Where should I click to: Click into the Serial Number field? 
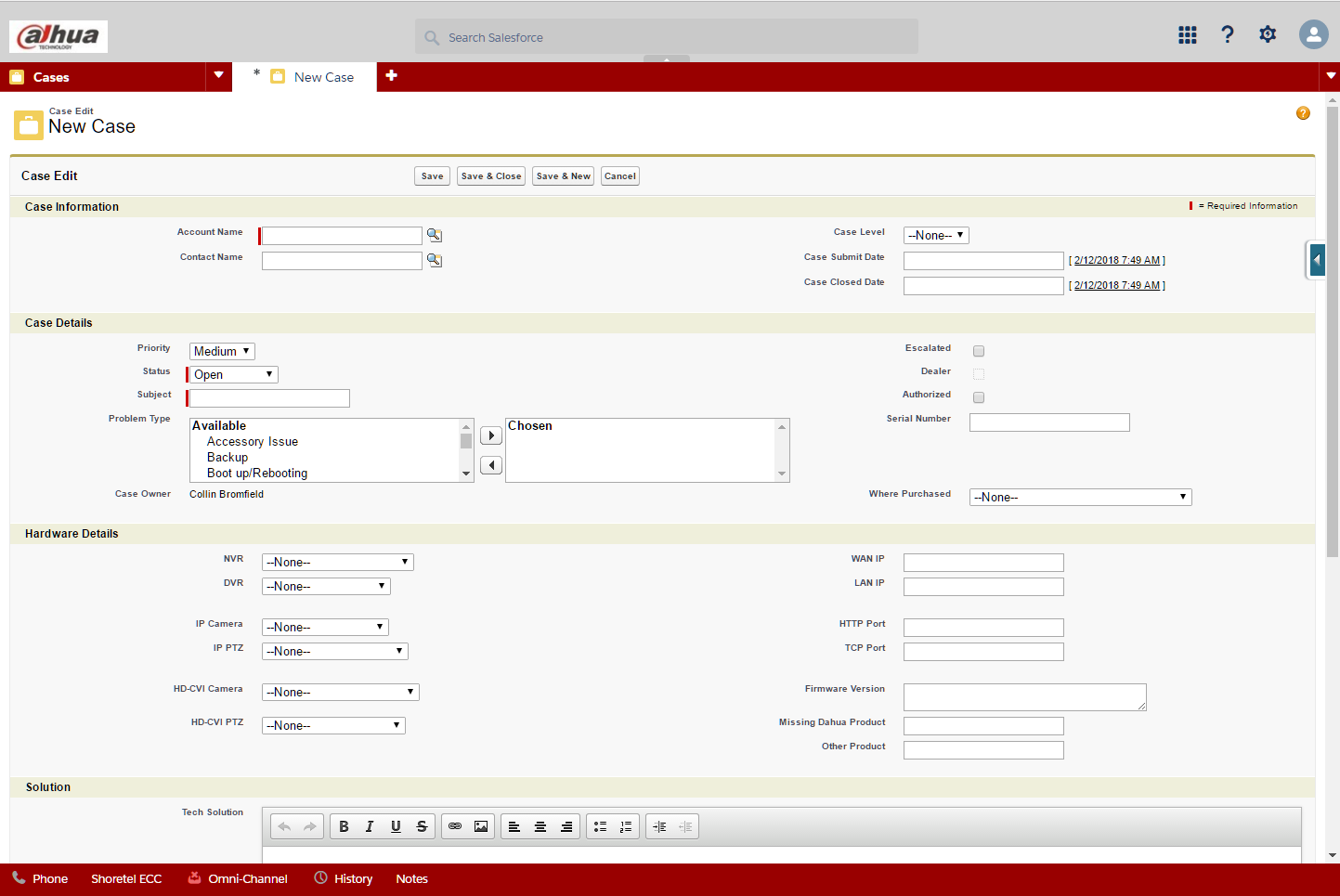click(1049, 422)
